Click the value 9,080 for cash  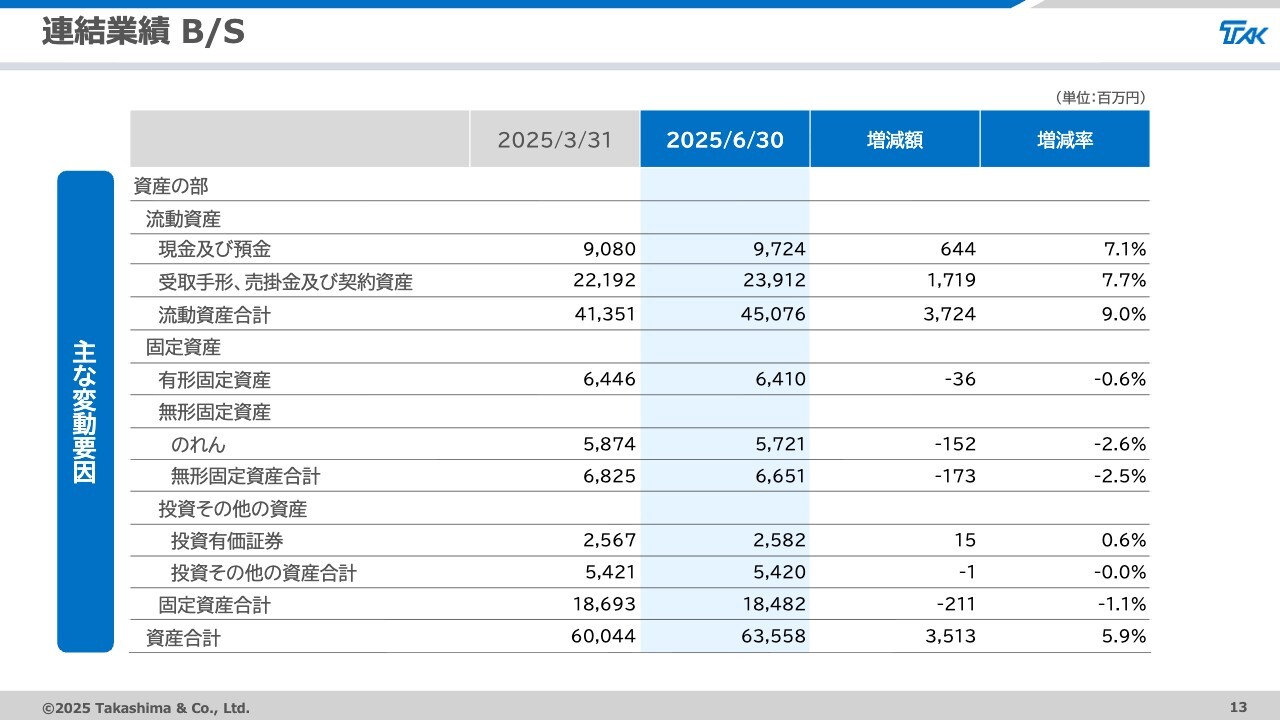(610, 250)
